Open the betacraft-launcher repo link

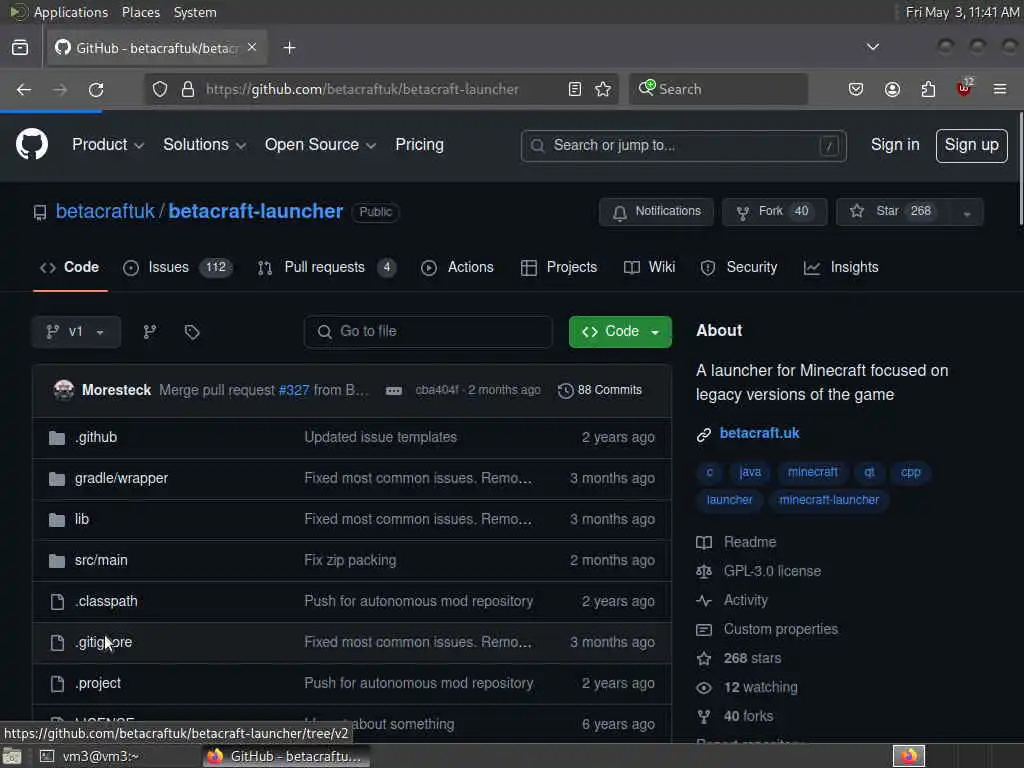(255, 212)
